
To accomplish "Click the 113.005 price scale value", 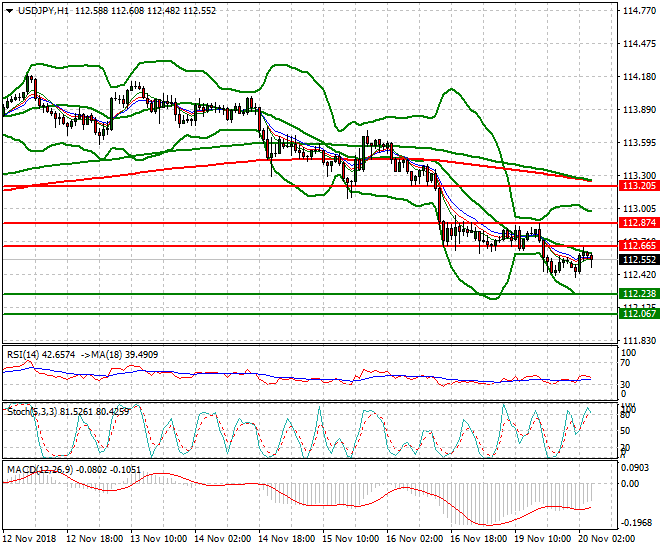I will pyautogui.click(x=639, y=209).
